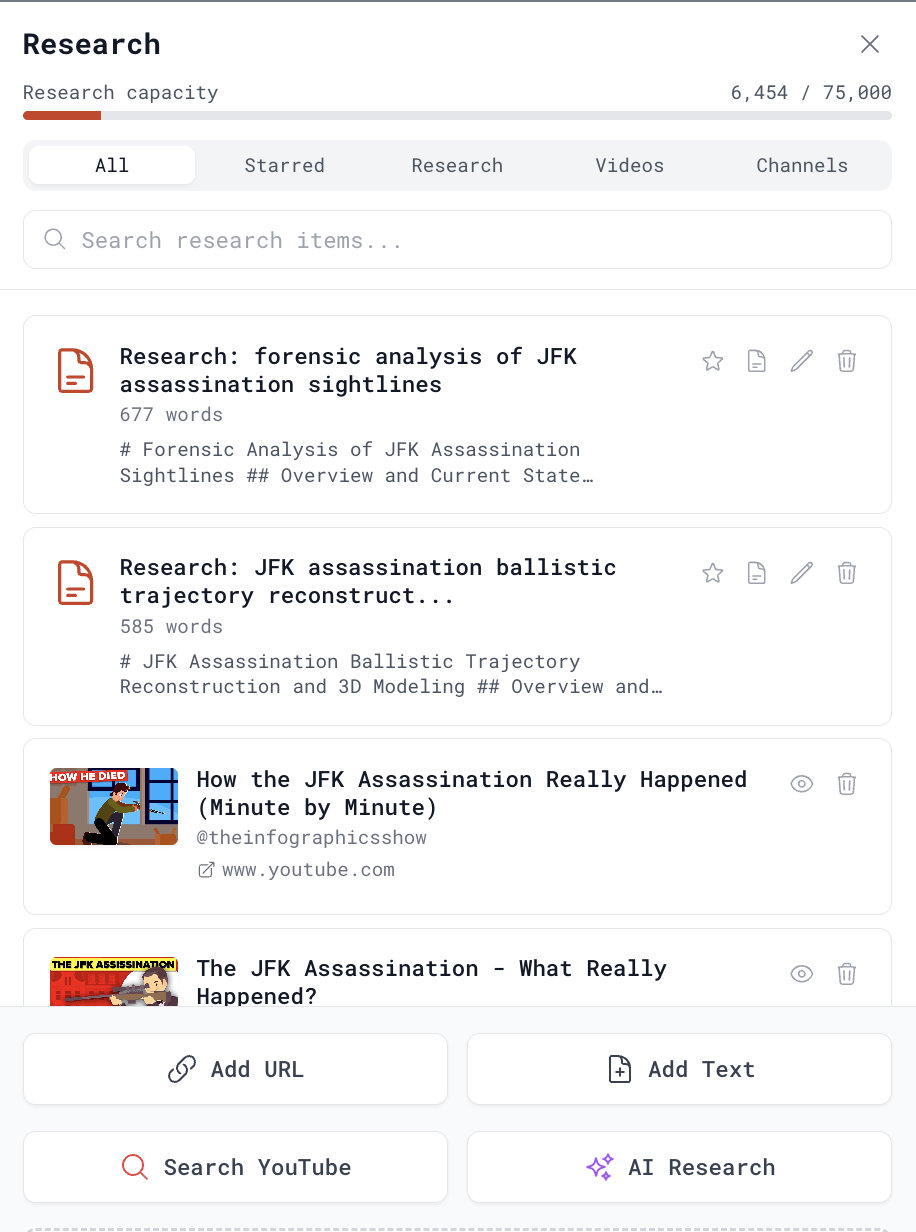916x1232 pixels.
Task: Click the external link icon next to www.youtube.com
Action: pyautogui.click(x=206, y=869)
